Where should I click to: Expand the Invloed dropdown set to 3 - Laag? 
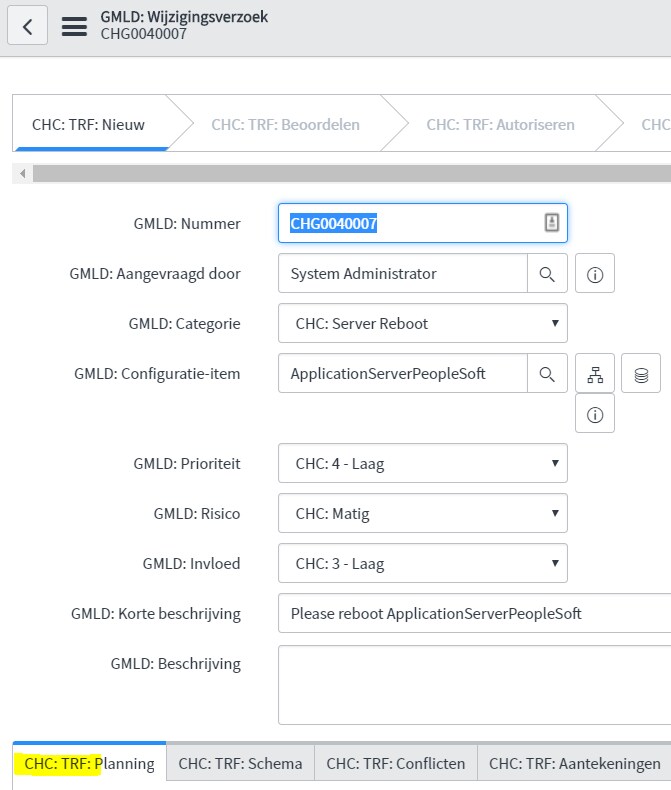(x=423, y=563)
